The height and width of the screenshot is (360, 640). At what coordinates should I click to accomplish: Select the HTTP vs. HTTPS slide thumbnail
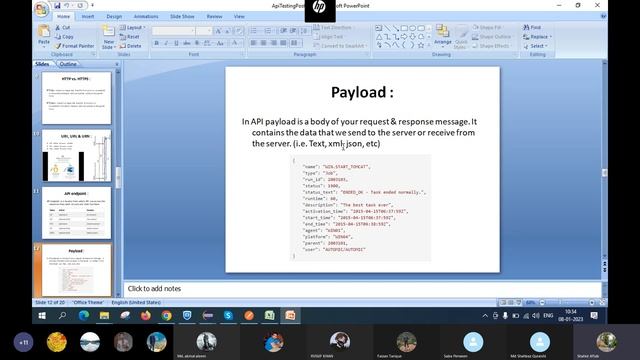coord(76,98)
